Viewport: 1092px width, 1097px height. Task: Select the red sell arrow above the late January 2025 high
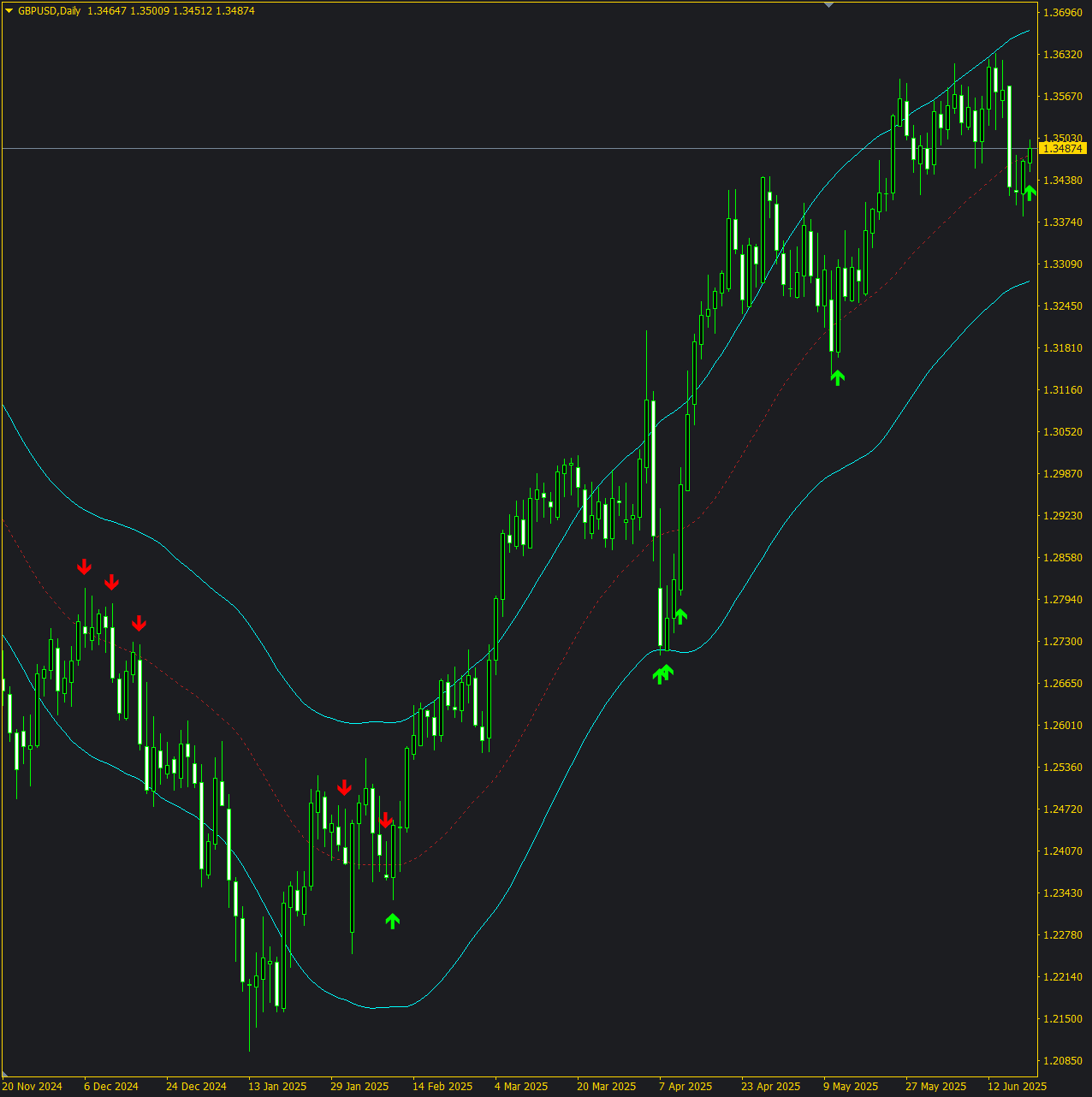point(344,787)
